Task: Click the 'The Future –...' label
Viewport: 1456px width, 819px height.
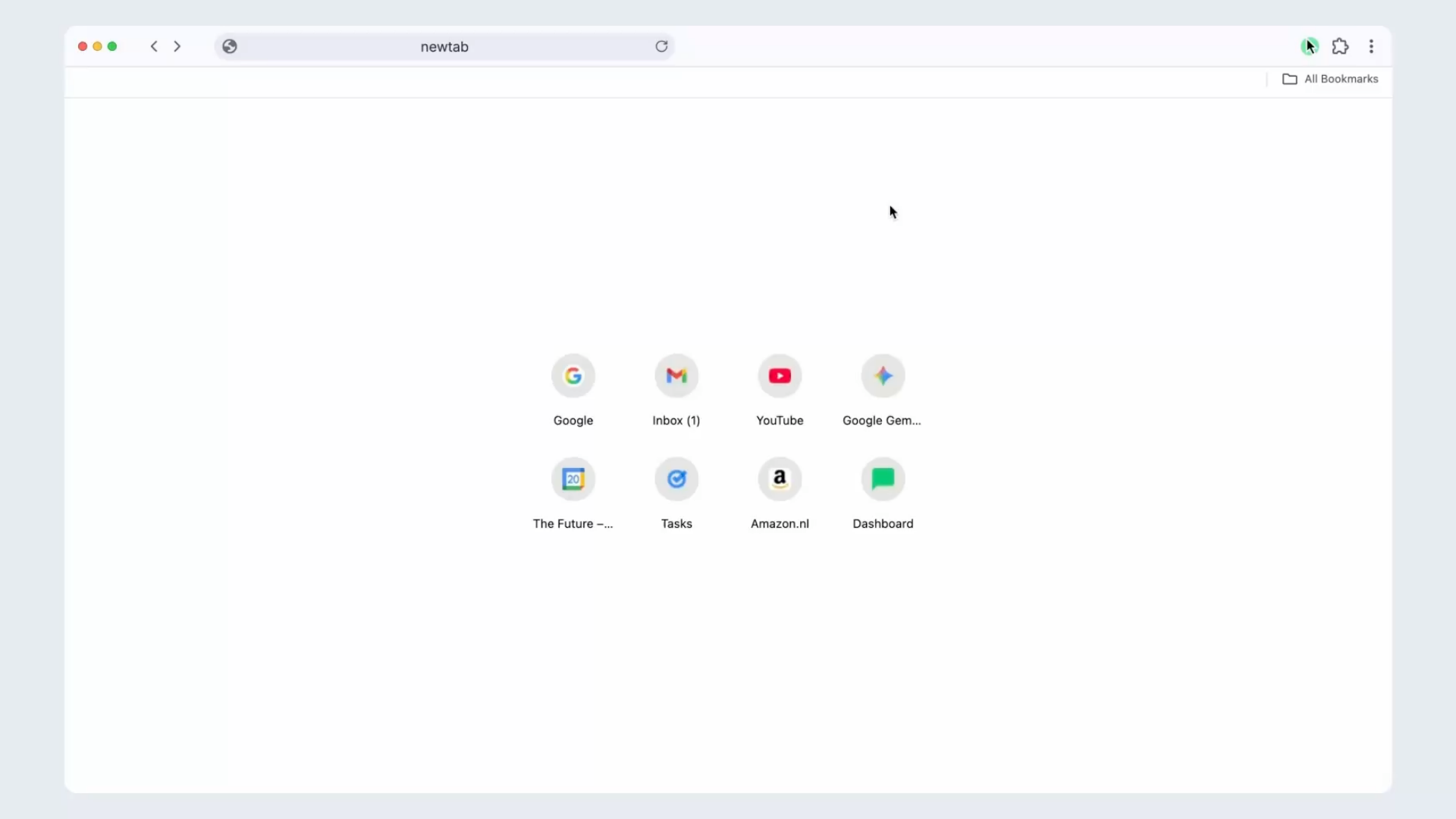Action: point(573,524)
